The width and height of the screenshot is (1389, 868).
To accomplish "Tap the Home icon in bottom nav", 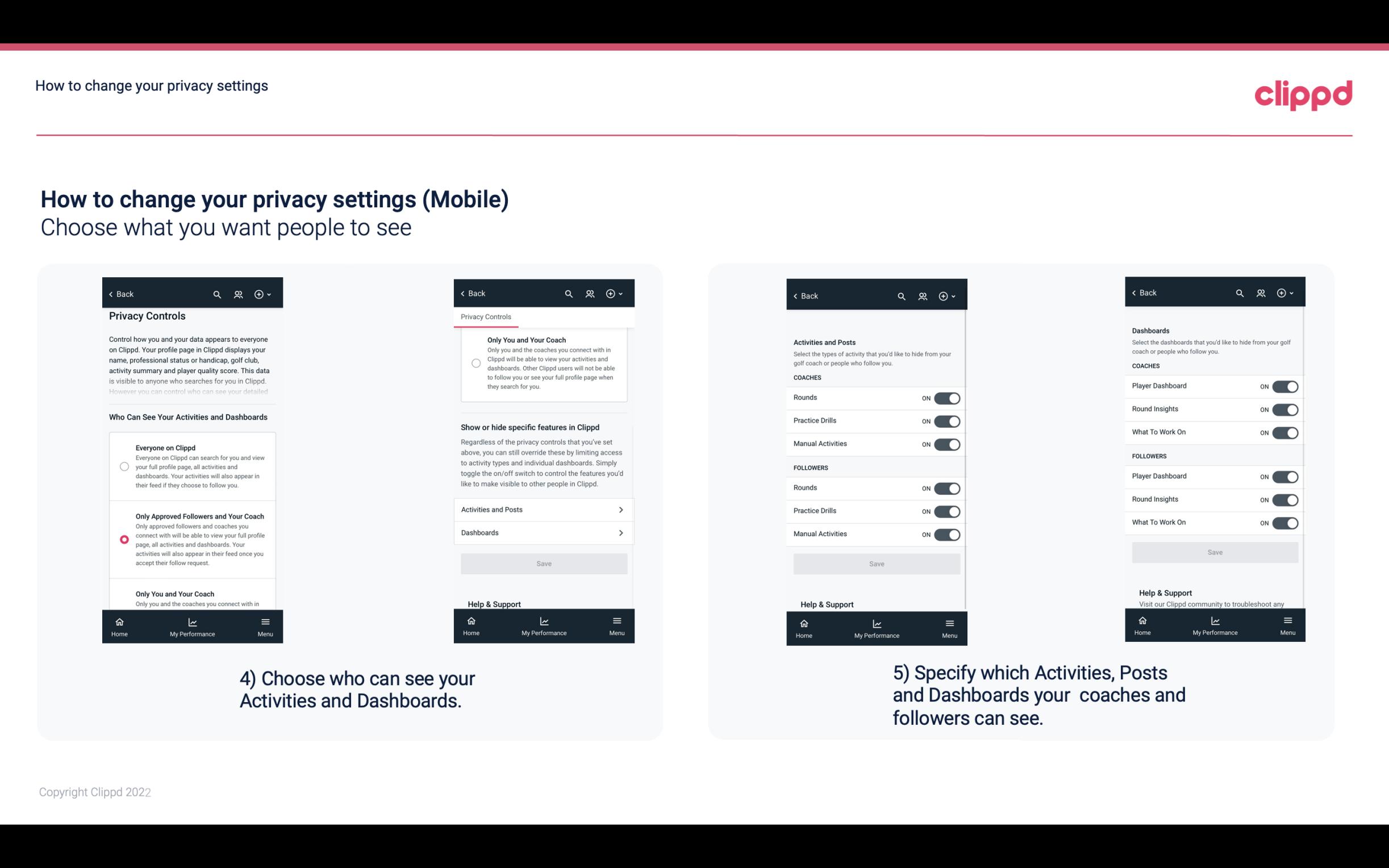I will click(x=119, y=621).
